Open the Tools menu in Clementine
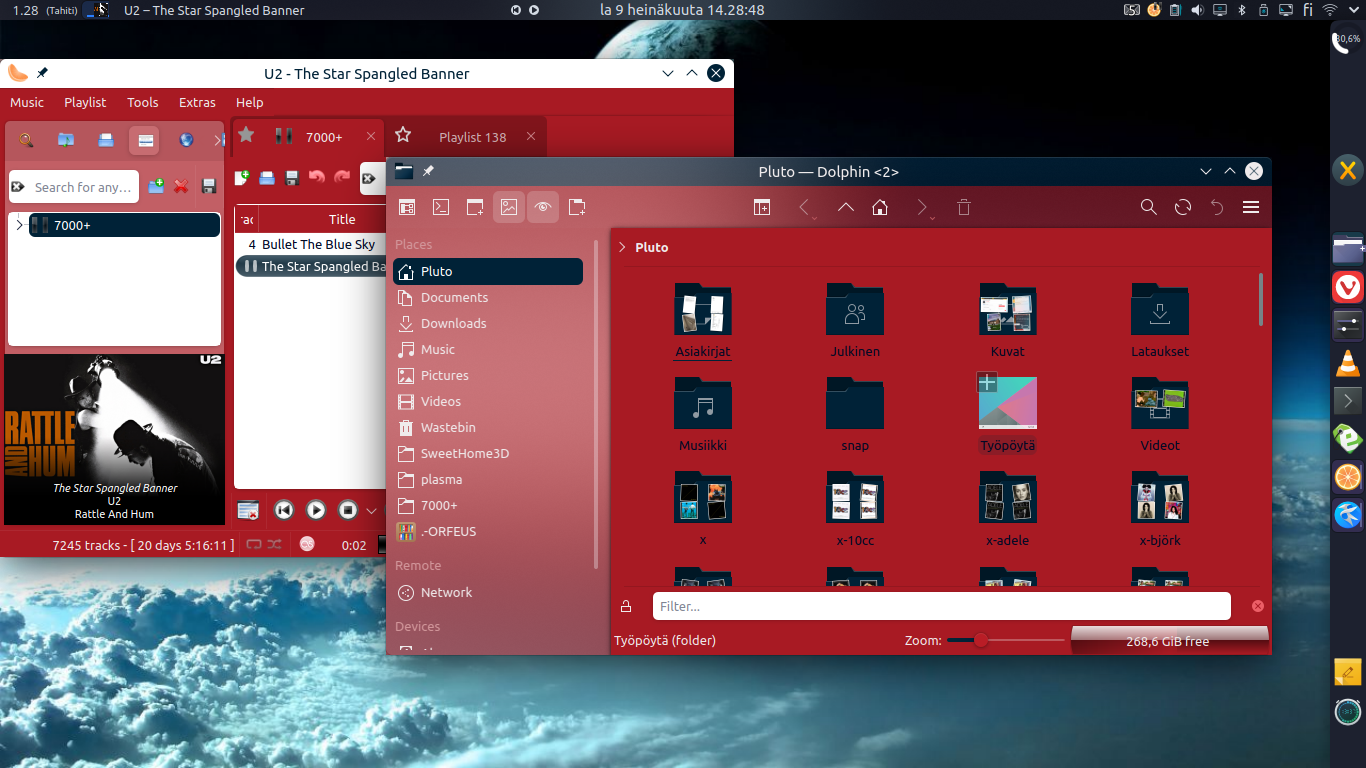 (143, 102)
